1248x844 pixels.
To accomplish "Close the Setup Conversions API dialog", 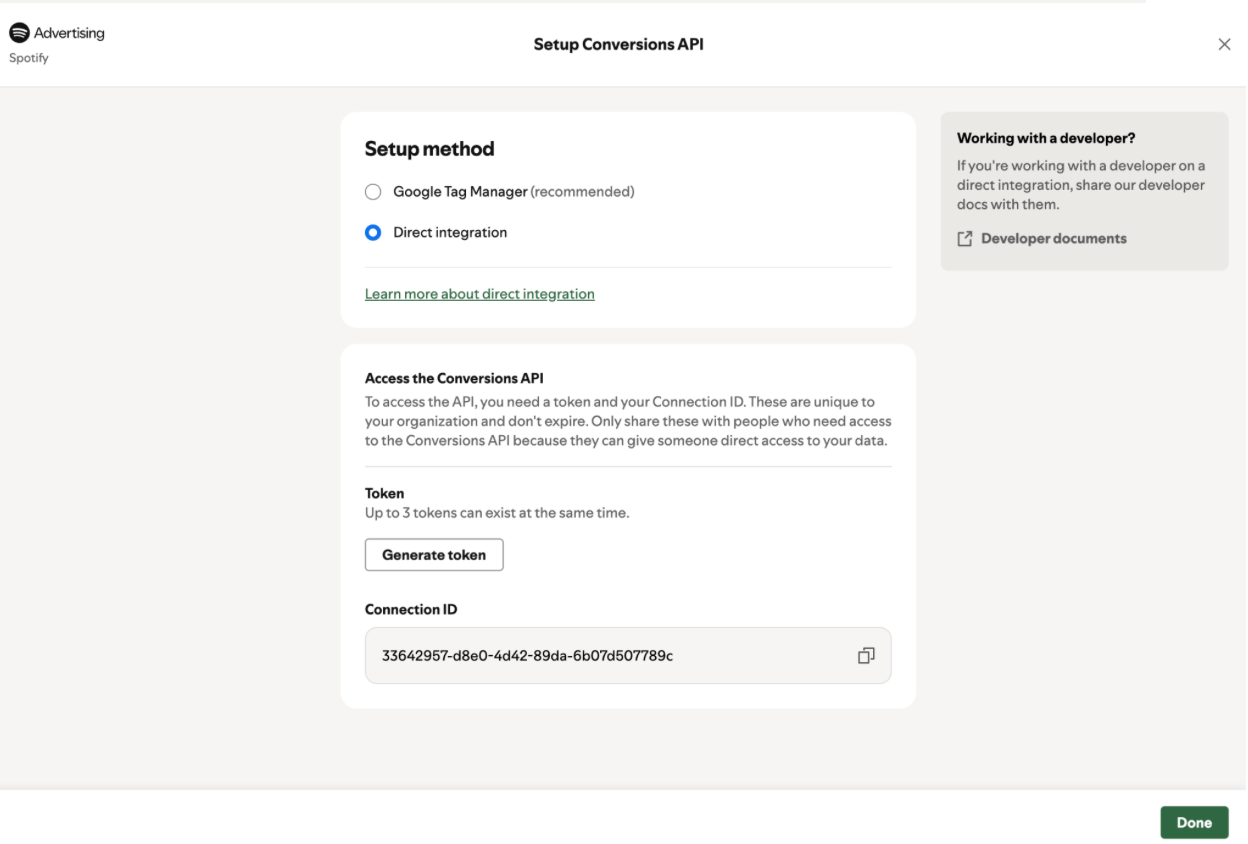I will 1224,45.
